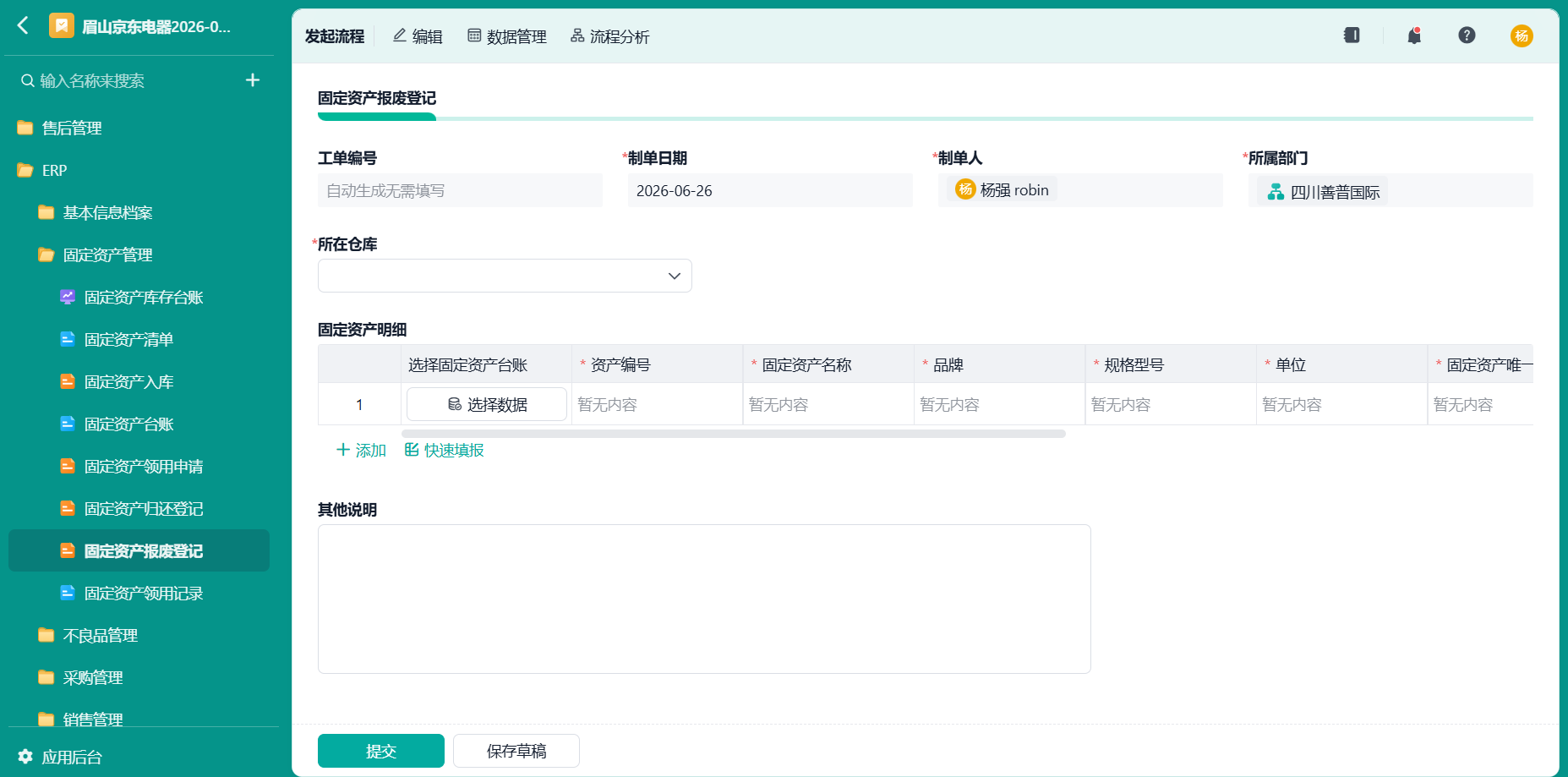Image resolution: width=1568 pixels, height=777 pixels.
Task: Click the 快速填报 icon
Action: (412, 450)
